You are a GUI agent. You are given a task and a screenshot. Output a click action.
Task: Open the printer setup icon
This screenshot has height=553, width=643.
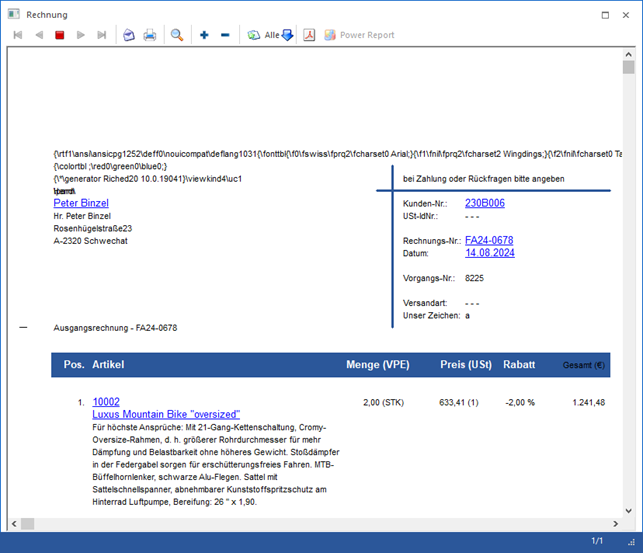click(x=129, y=35)
